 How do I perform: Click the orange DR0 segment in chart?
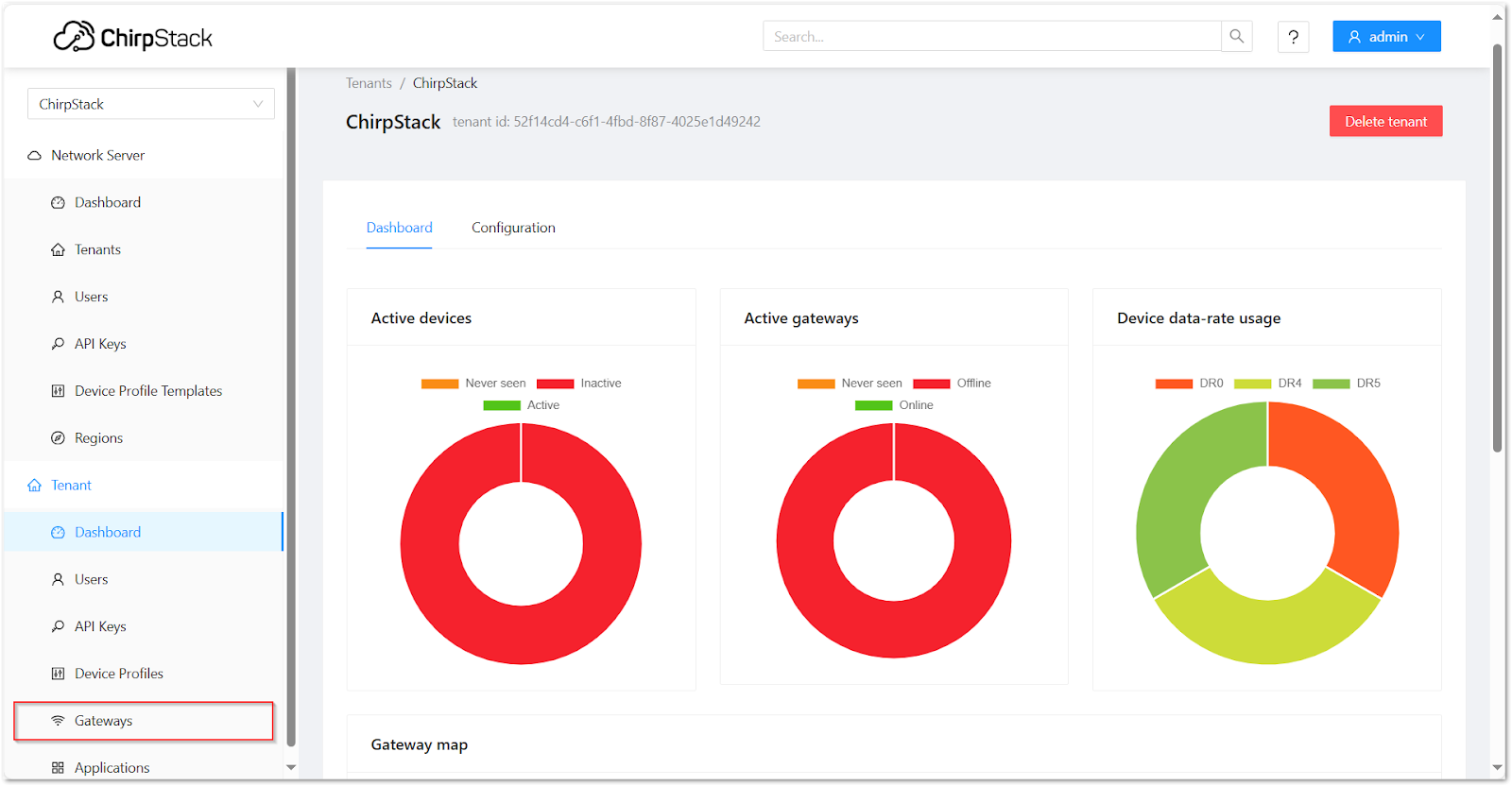click(1351, 491)
